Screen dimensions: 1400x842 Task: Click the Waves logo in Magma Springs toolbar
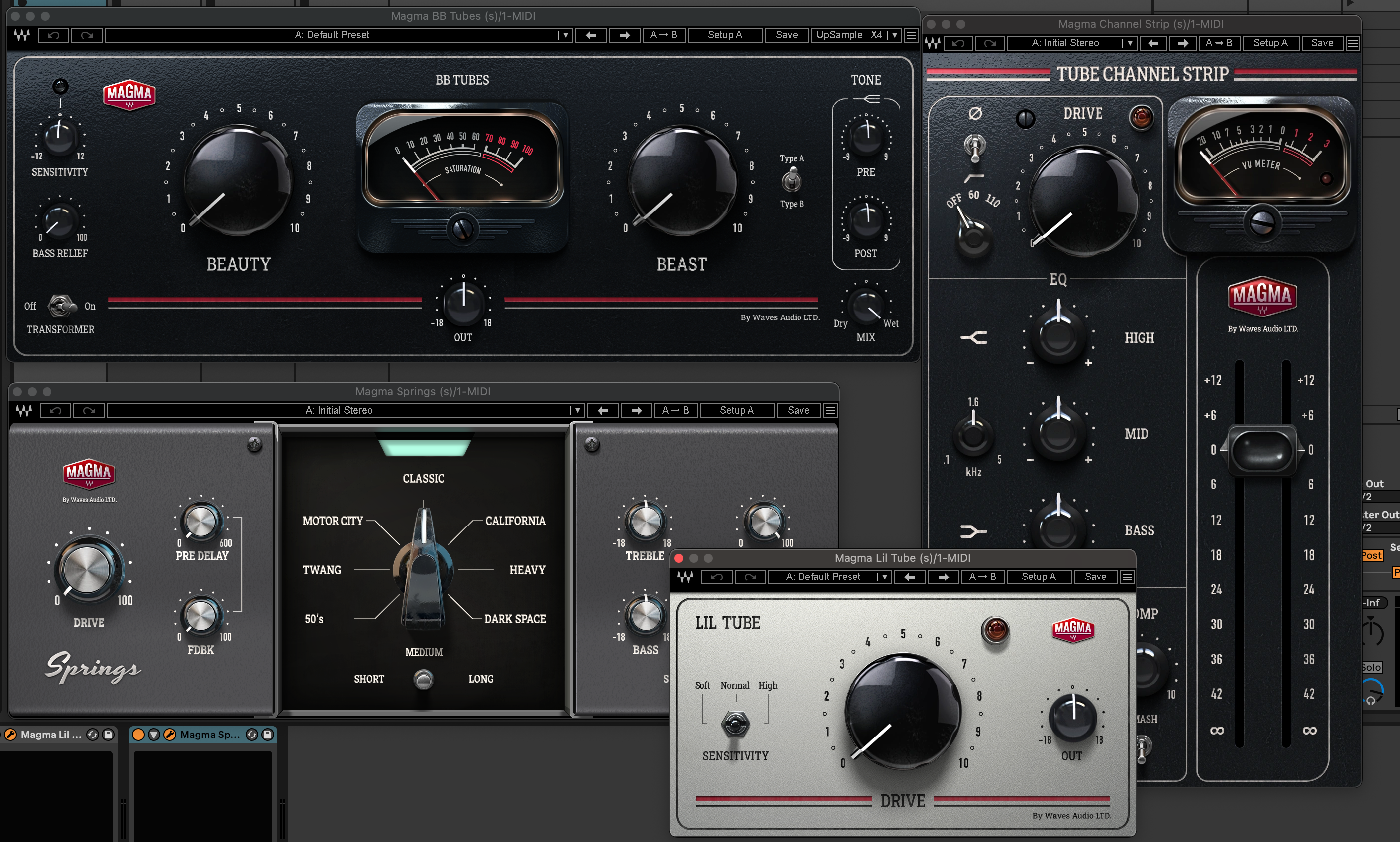coord(24,411)
